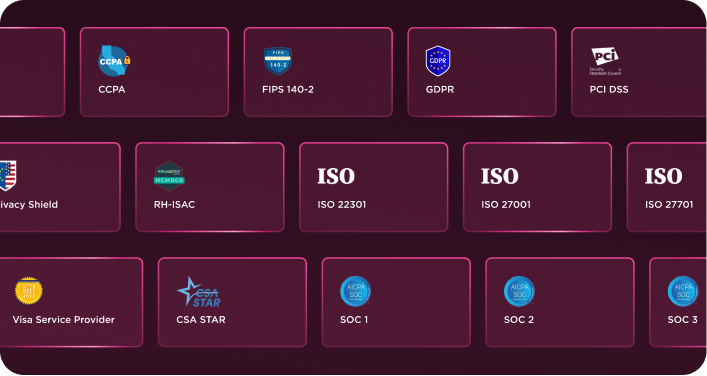Select the FIPS 140-2 text label
Screen dimensions: 707x376
coord(288,90)
